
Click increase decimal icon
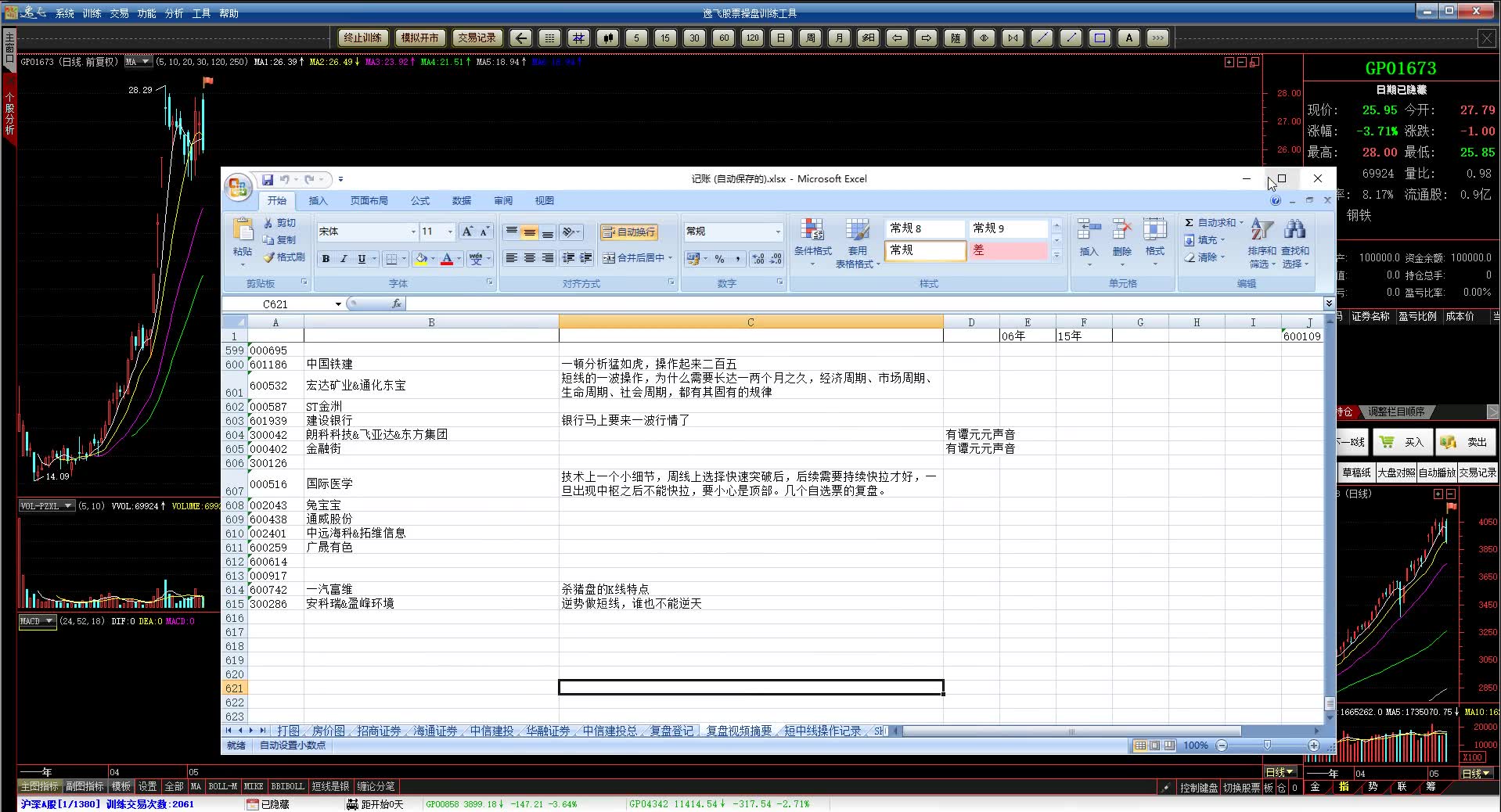758,259
